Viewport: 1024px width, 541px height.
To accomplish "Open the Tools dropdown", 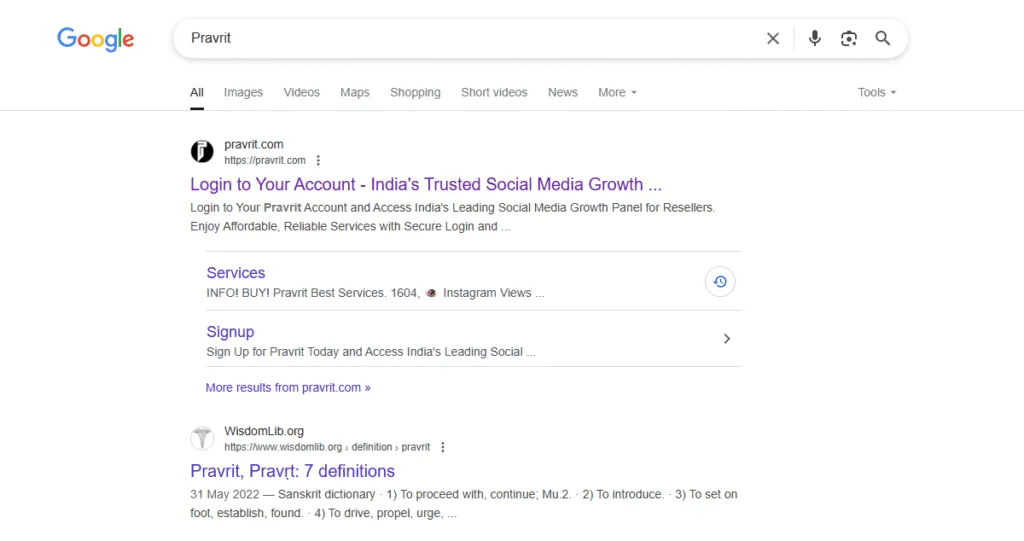I will (x=876, y=92).
